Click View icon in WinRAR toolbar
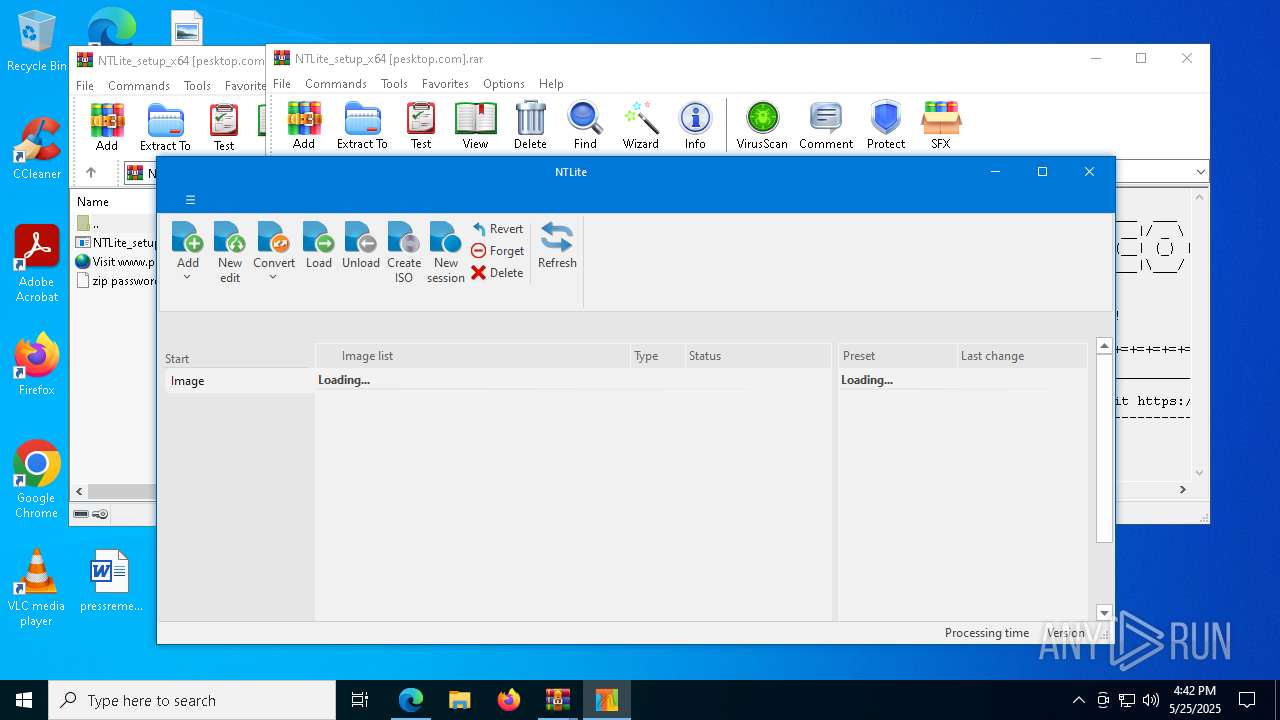This screenshot has width=1280, height=720. 475,118
